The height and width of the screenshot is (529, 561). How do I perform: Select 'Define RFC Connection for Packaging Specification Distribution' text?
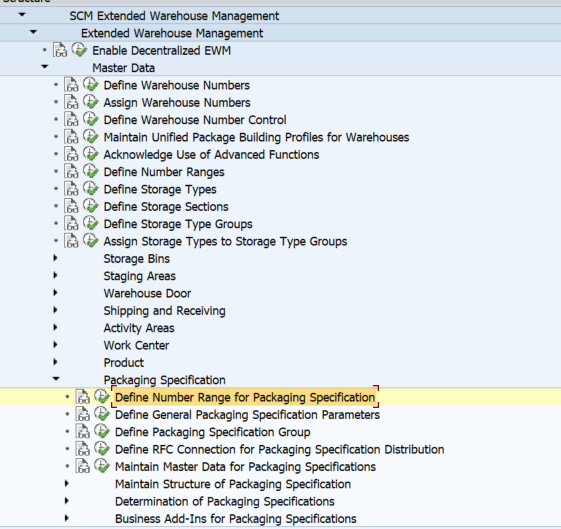(x=279, y=450)
